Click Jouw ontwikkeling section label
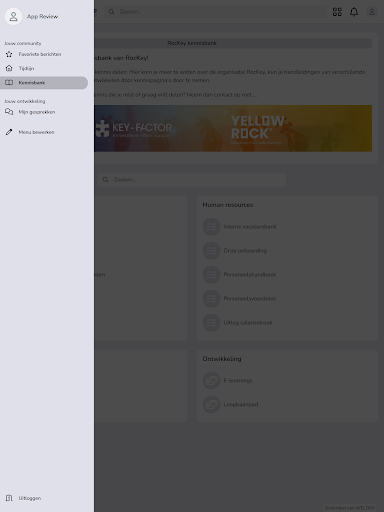This screenshot has height=512, width=384. (x=25, y=101)
